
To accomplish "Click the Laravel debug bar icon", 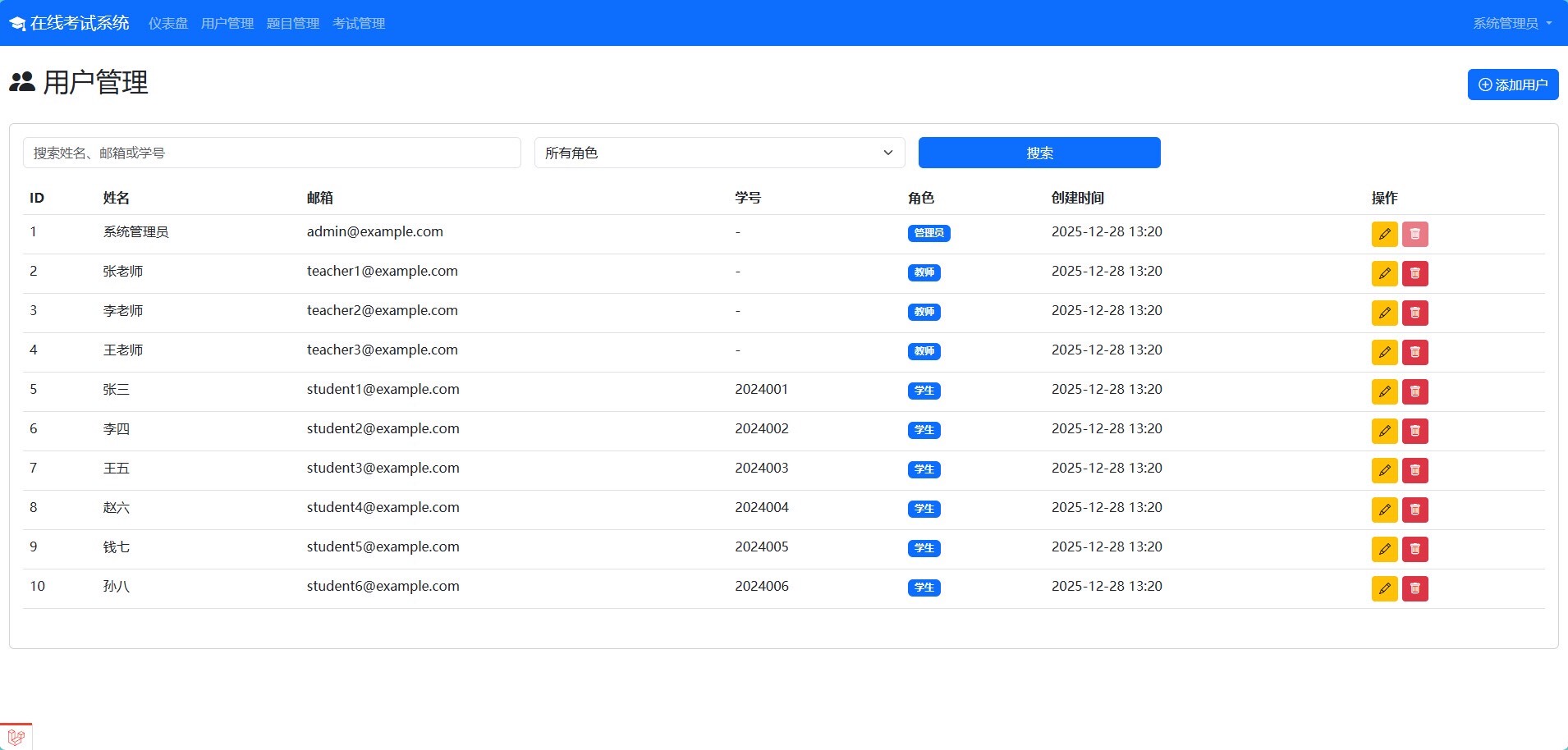I will pos(16,736).
